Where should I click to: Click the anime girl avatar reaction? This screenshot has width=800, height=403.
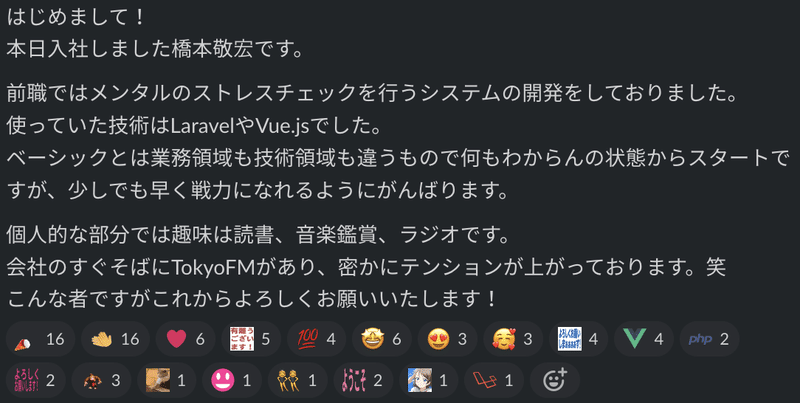[x=429, y=380]
